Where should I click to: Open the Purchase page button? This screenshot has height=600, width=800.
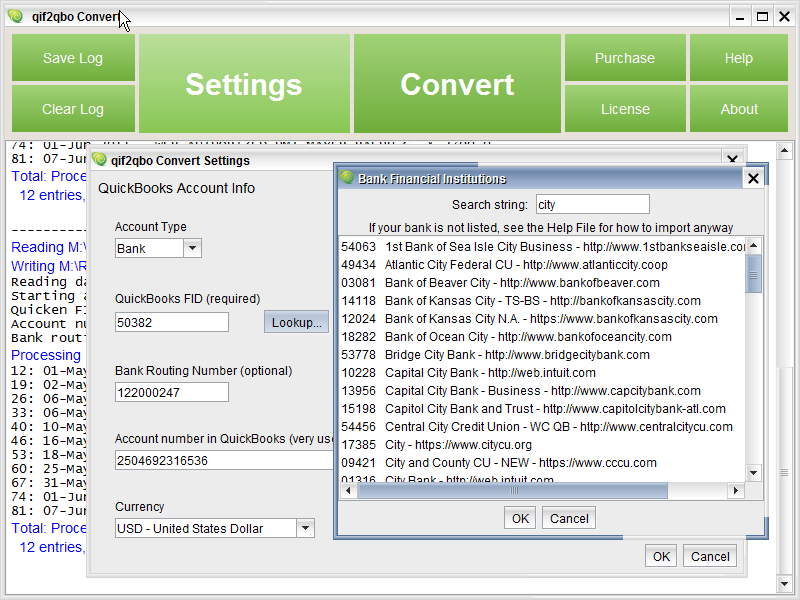point(625,58)
